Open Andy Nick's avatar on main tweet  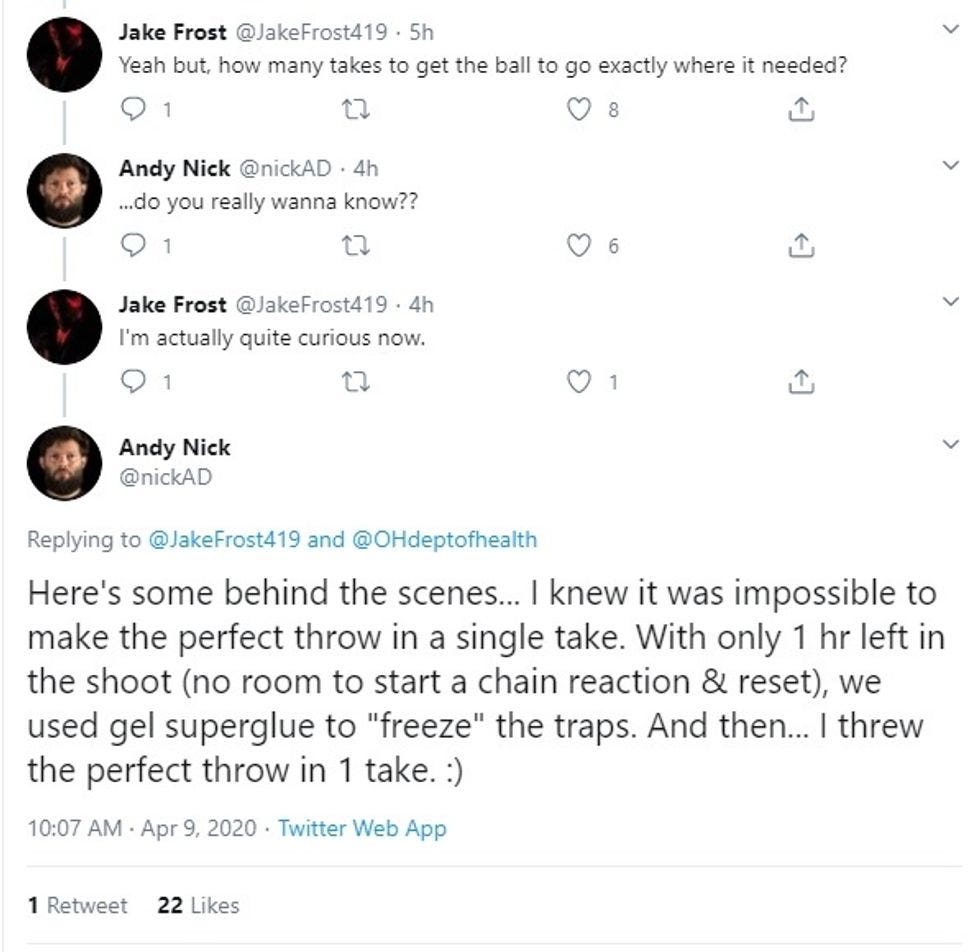(64, 462)
